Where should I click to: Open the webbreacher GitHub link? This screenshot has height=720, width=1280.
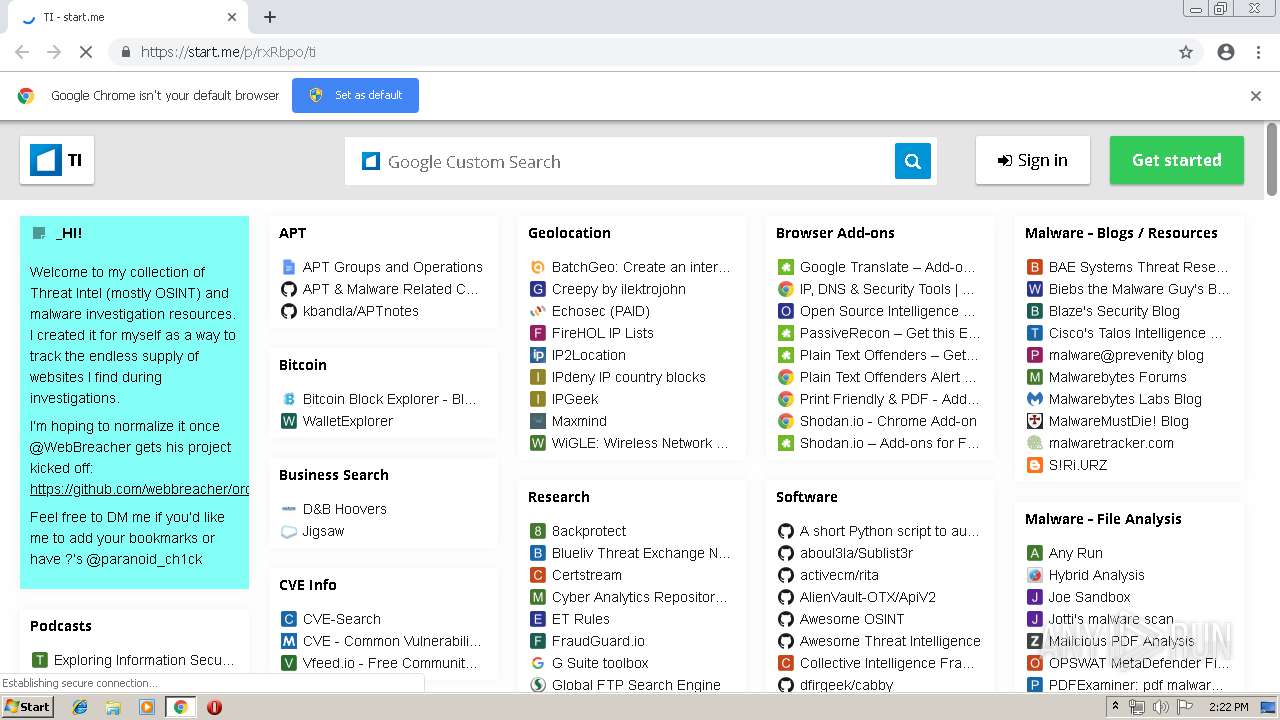point(139,489)
